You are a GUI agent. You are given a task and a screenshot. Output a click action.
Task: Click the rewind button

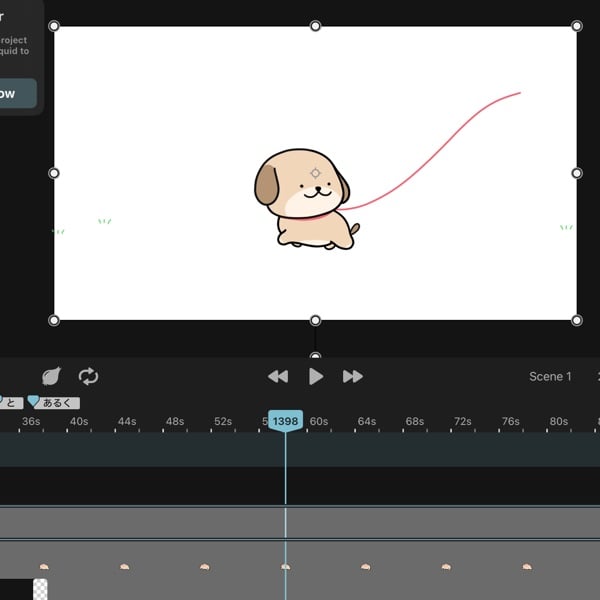[278, 376]
